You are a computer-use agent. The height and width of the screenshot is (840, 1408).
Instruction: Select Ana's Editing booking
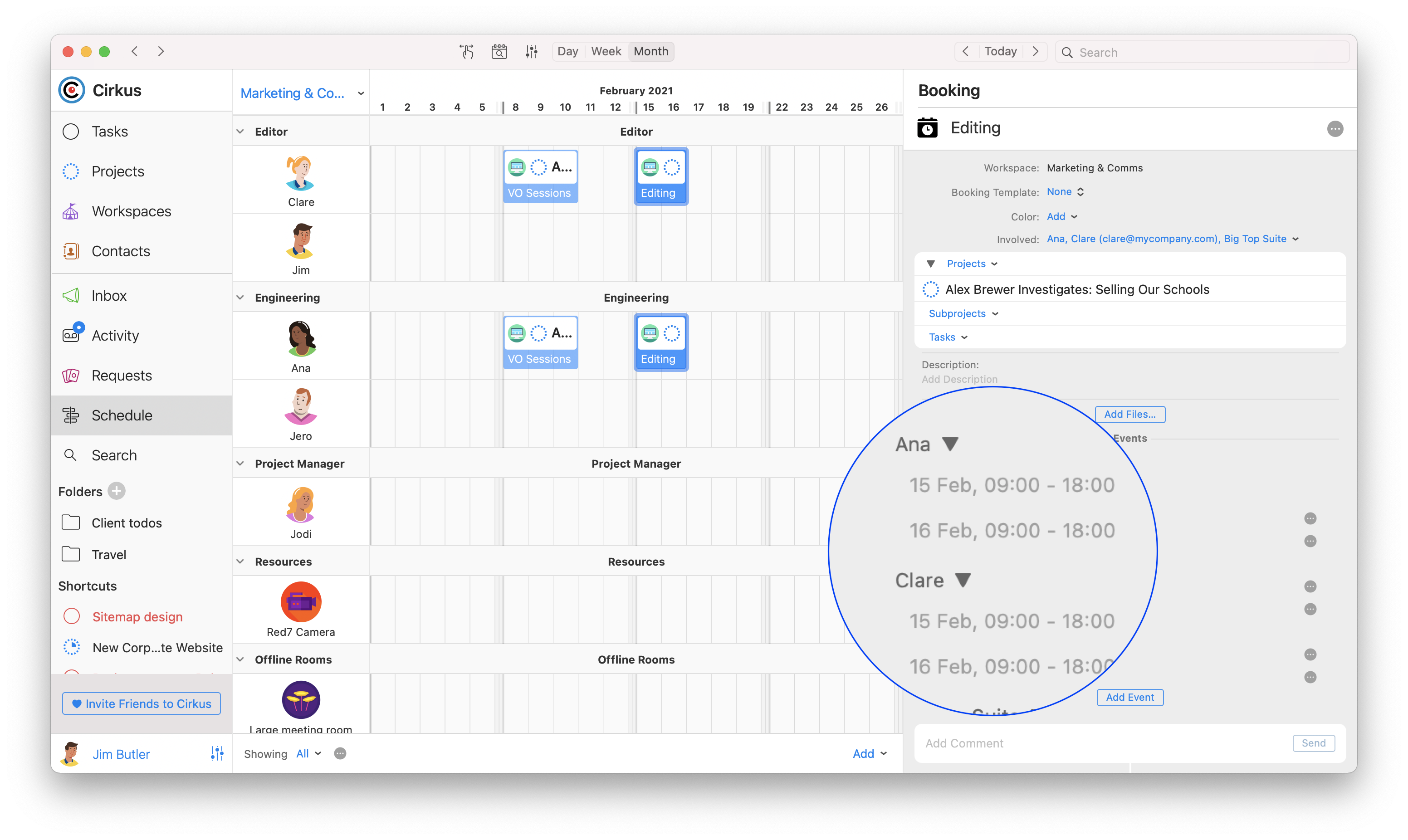pos(661,342)
